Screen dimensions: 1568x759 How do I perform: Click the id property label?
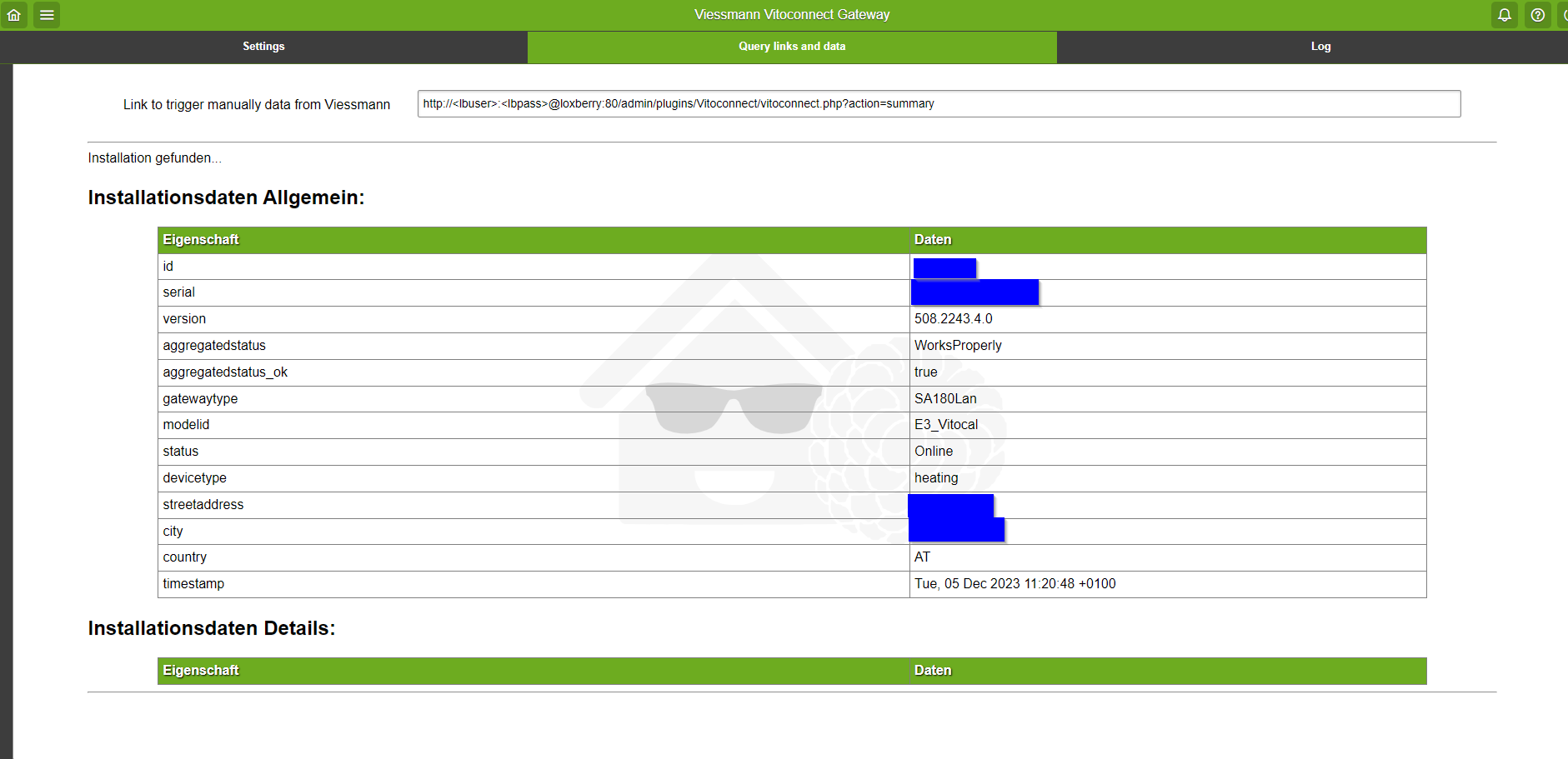(168, 267)
